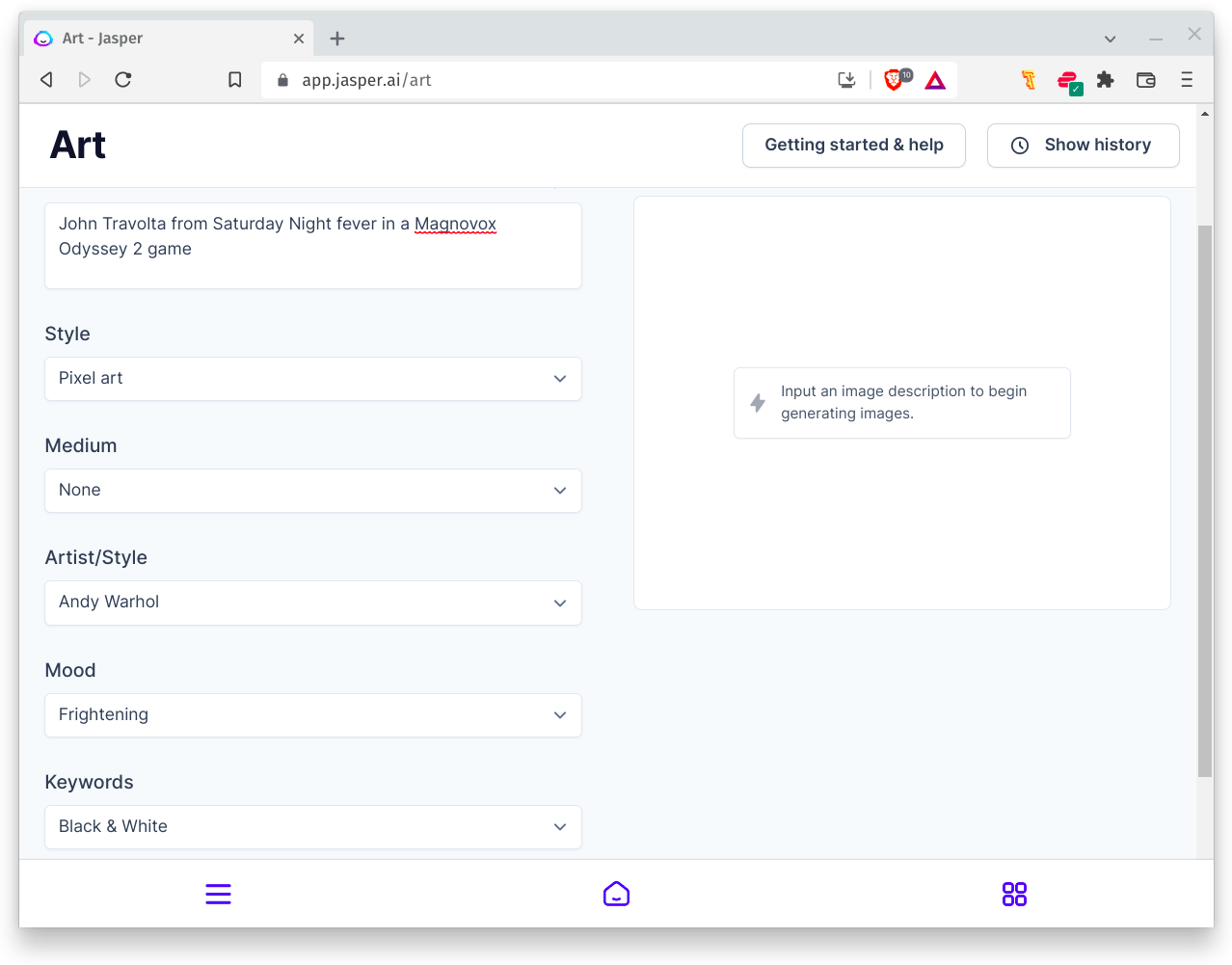Open Brave Rewards triangle icon
1232x965 pixels.
tap(935, 80)
